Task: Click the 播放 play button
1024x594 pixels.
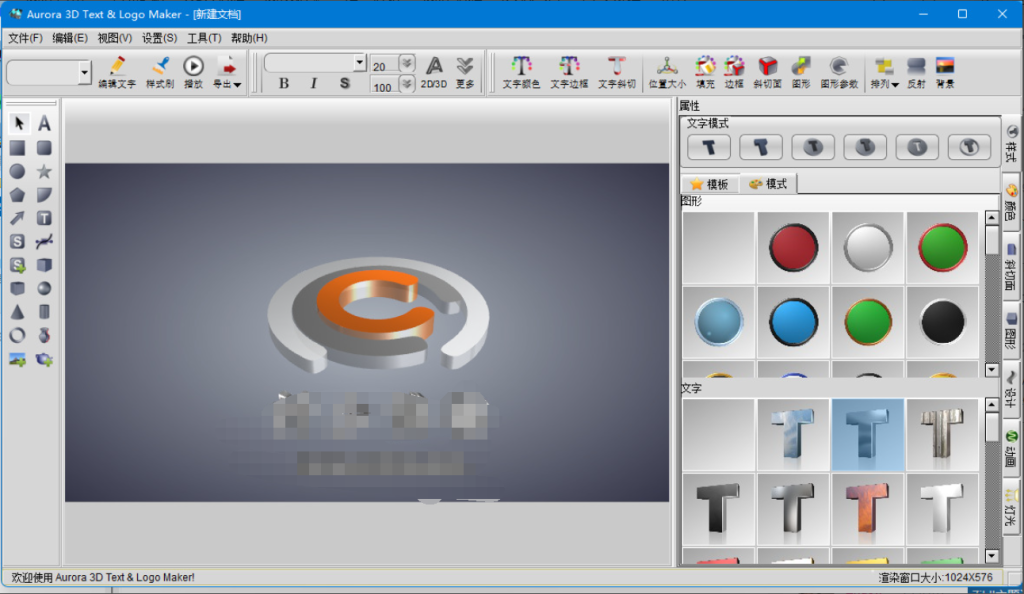Action: [x=193, y=72]
